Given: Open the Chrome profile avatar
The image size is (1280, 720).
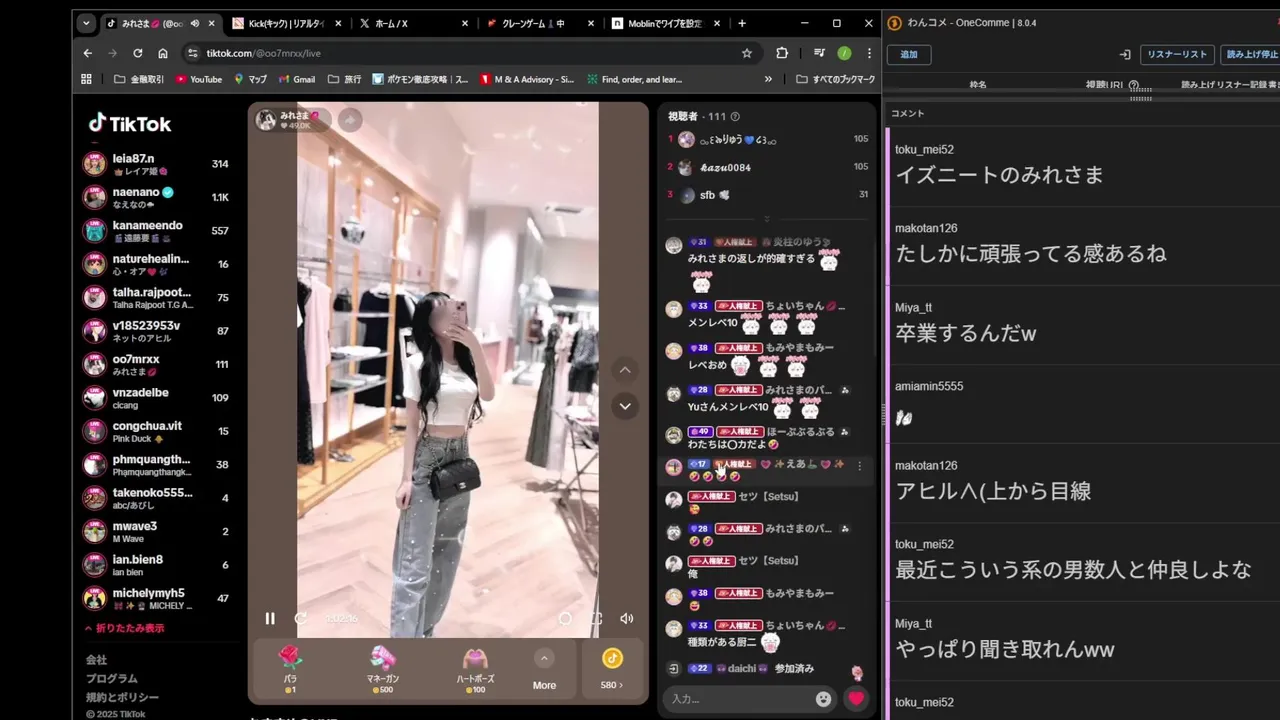Looking at the screenshot, I should 844,53.
